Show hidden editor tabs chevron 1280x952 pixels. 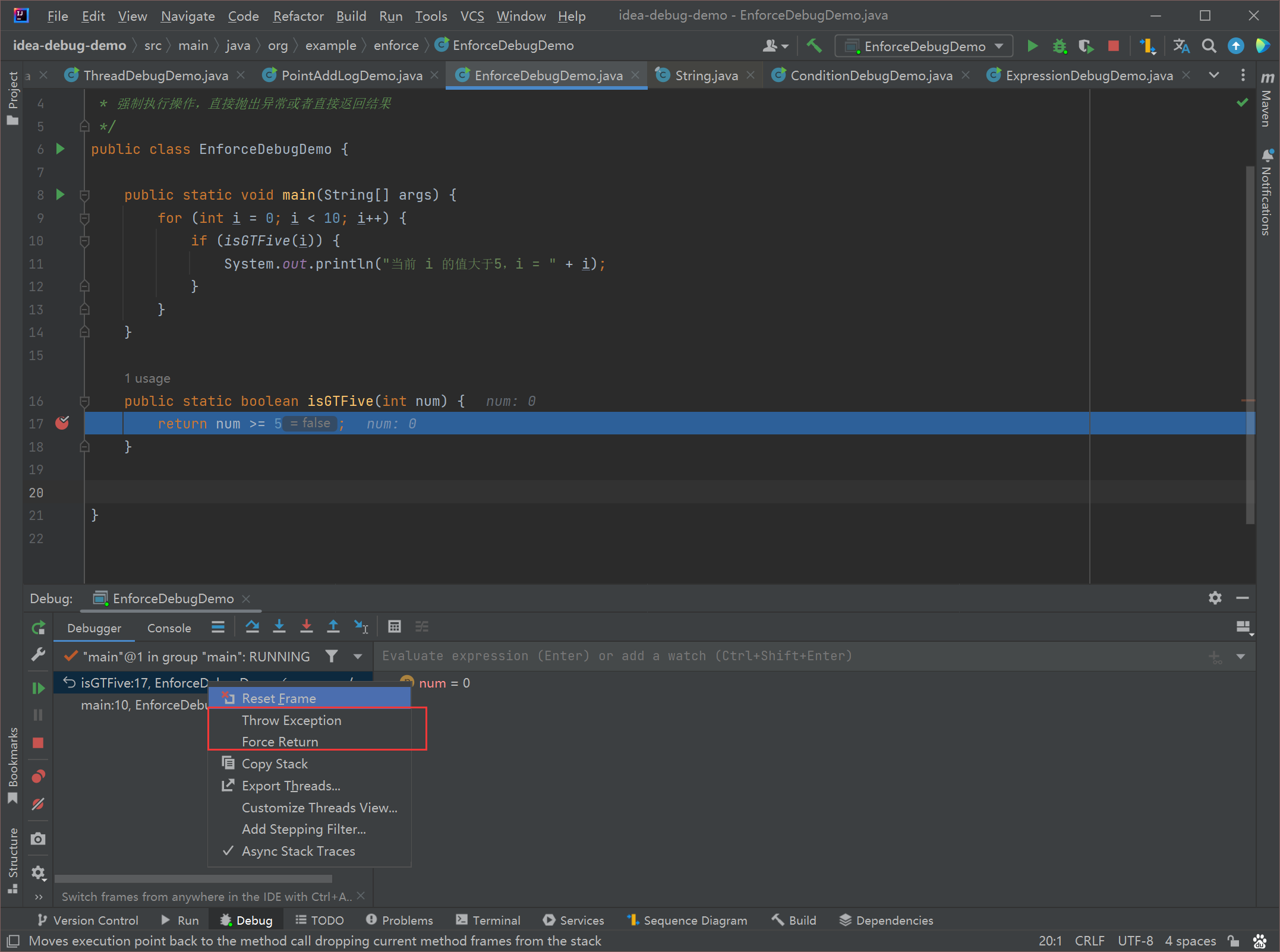1213,75
